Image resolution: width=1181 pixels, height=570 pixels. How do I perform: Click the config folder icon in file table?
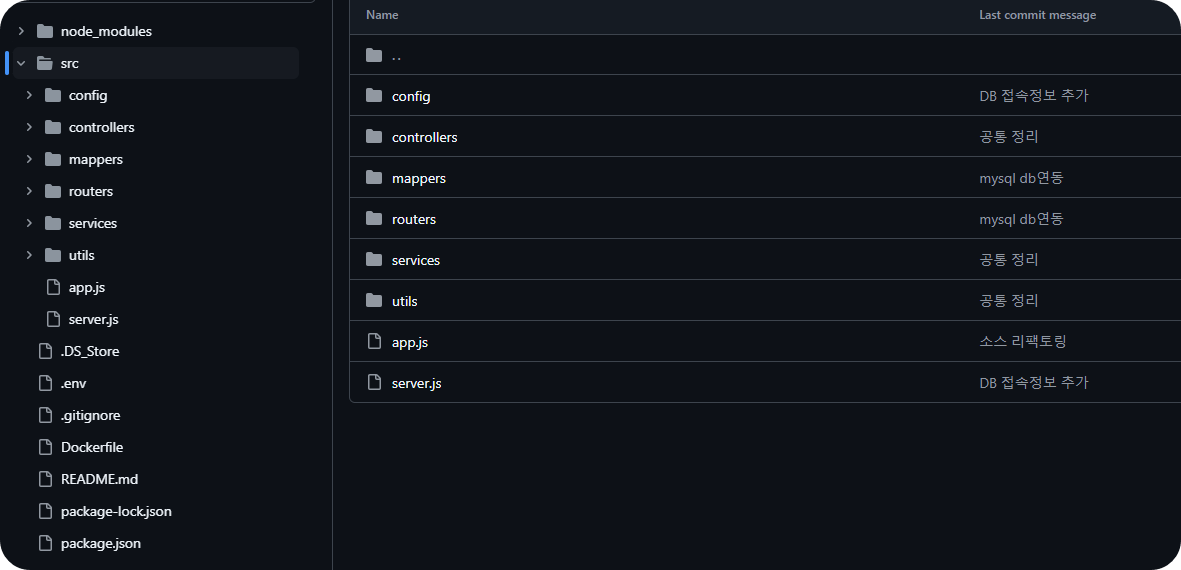pyautogui.click(x=374, y=96)
